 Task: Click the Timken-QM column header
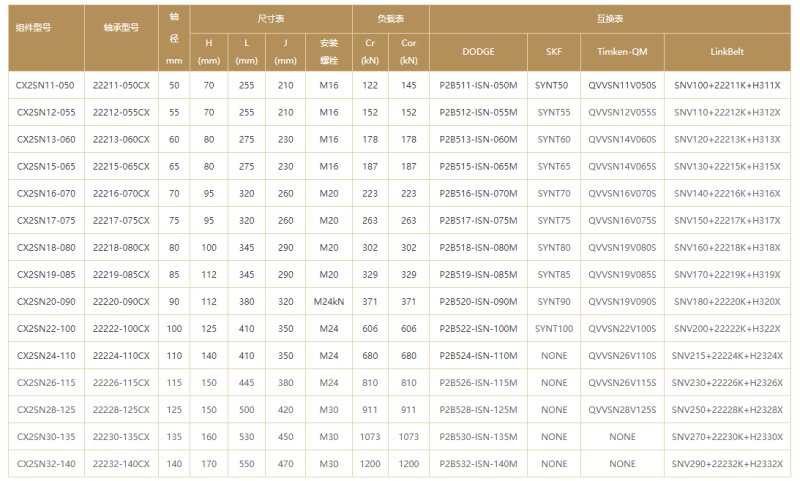tap(622, 52)
